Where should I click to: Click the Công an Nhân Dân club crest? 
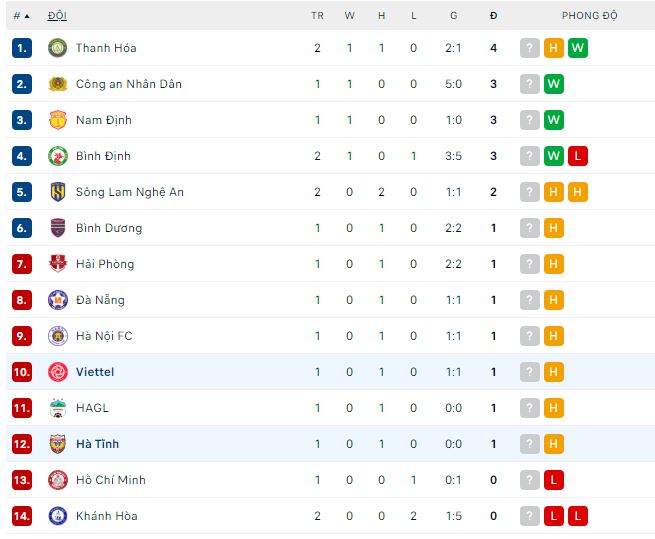57,84
